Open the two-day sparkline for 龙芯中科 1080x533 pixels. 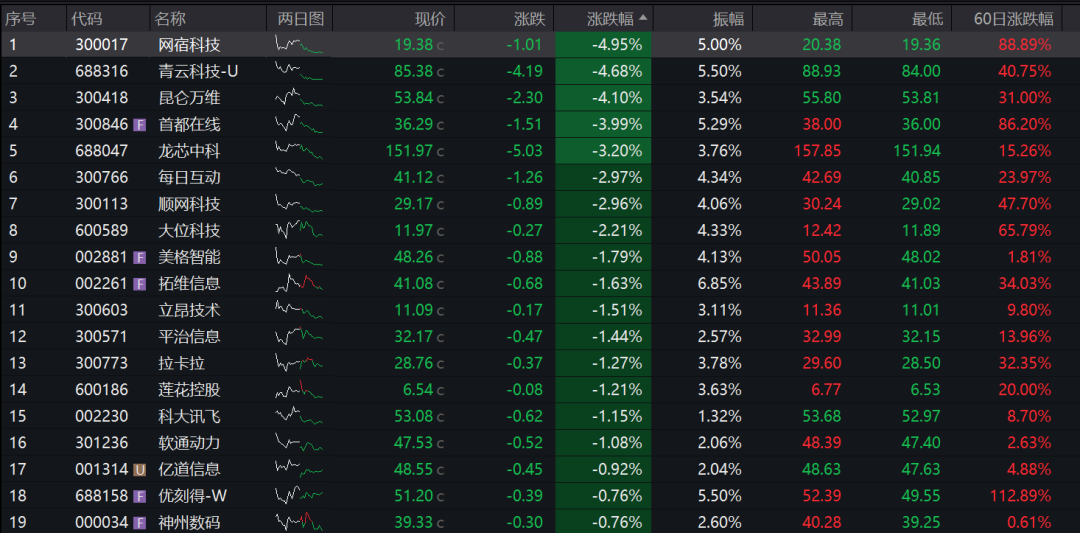coord(299,151)
